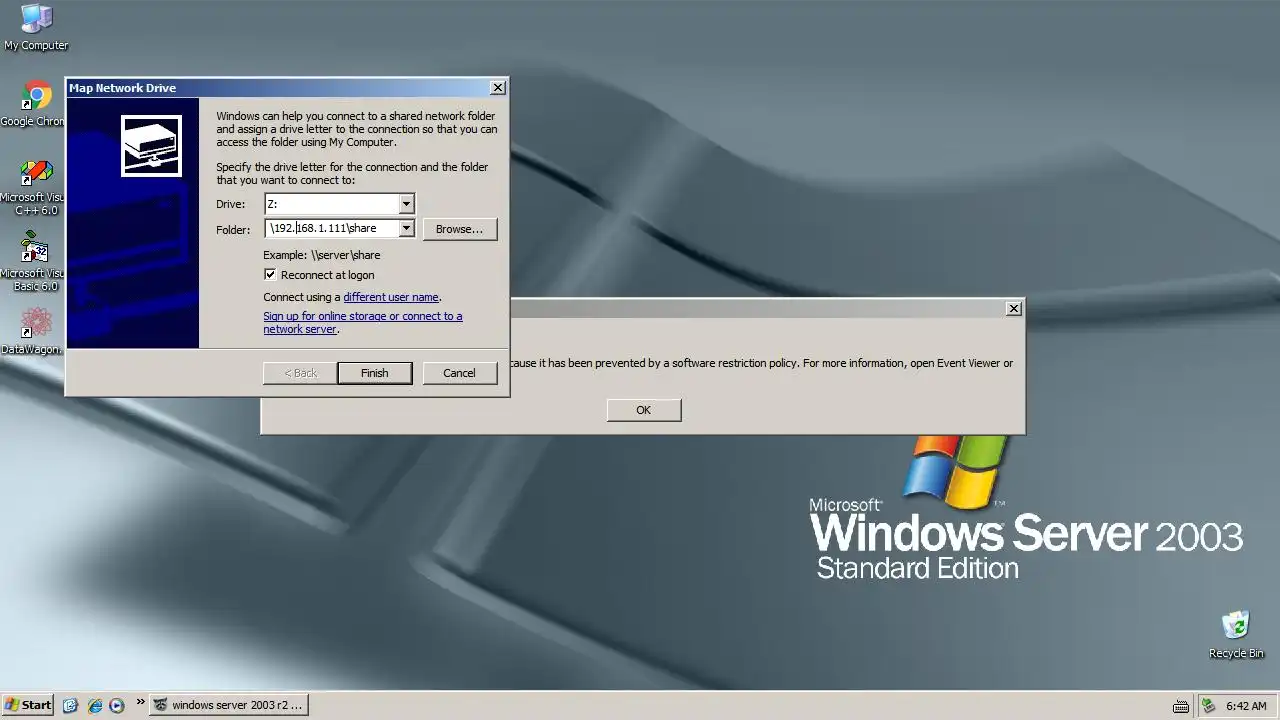Viewport: 1280px width, 720px height.
Task: Close the software restriction error dialog
Action: point(1014,308)
